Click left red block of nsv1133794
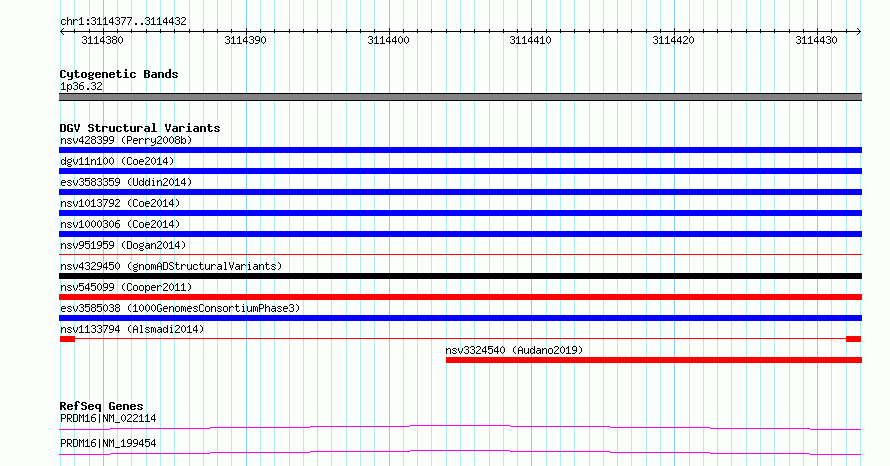This screenshot has height=466, width=890. click(x=68, y=339)
